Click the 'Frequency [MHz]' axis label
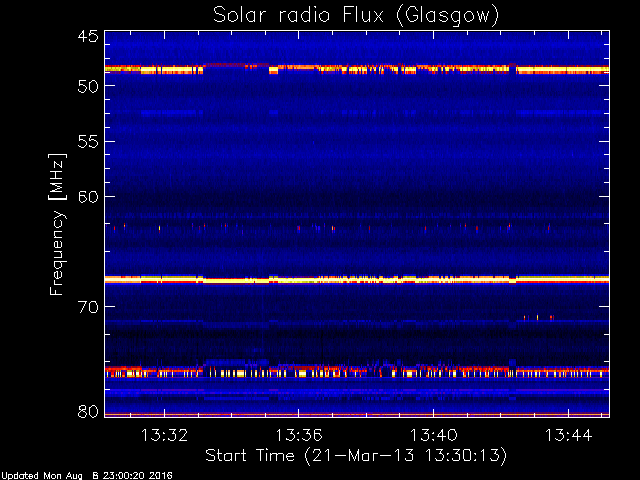This screenshot has height=480, width=640. pos(57,224)
